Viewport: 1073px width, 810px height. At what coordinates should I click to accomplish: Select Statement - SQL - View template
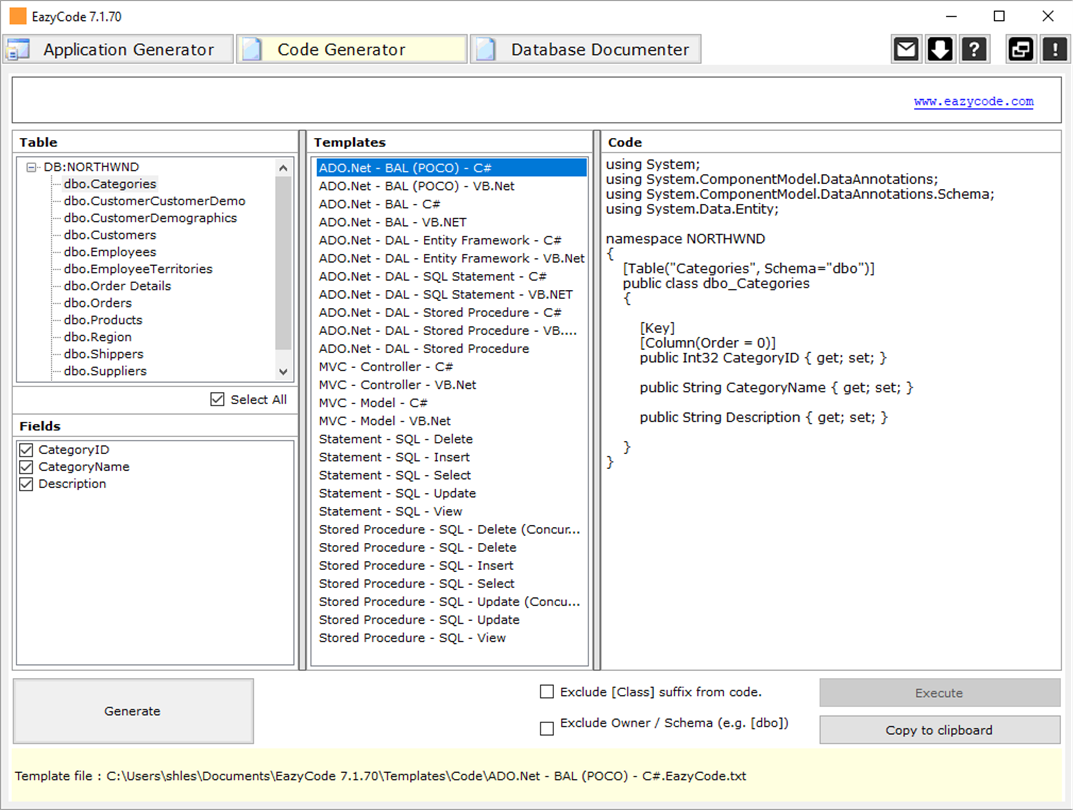(x=452, y=511)
